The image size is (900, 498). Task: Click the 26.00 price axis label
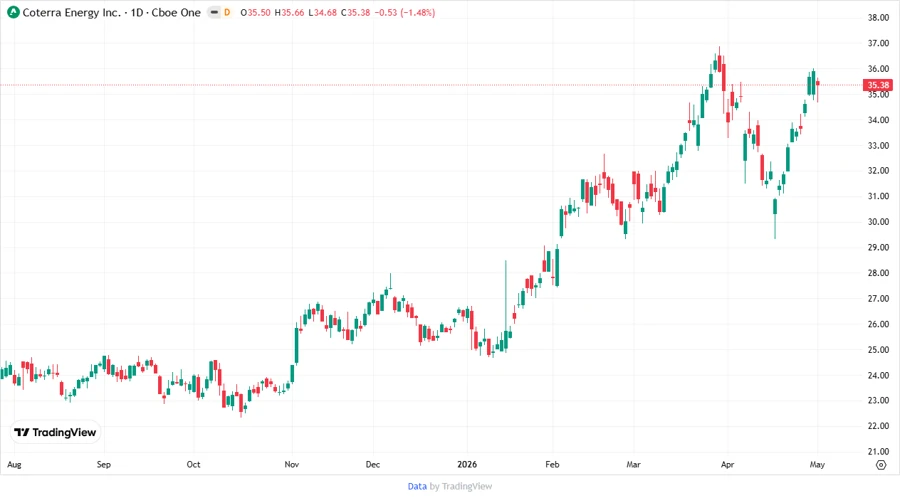(x=878, y=324)
